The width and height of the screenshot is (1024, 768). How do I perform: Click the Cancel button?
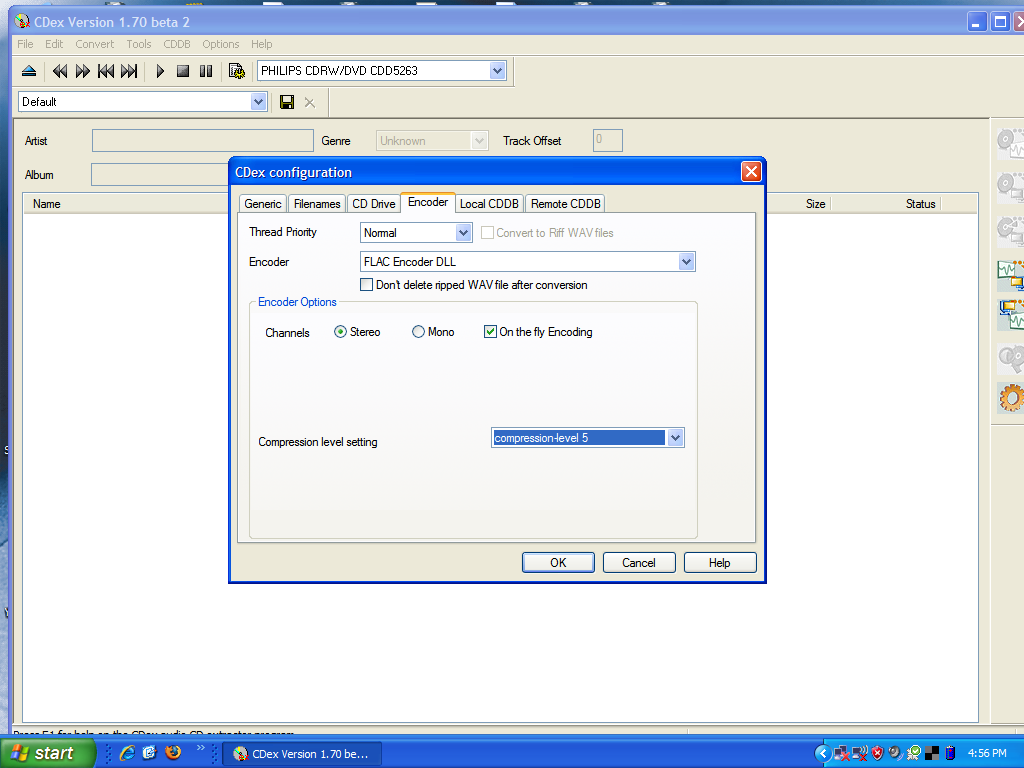pos(639,563)
